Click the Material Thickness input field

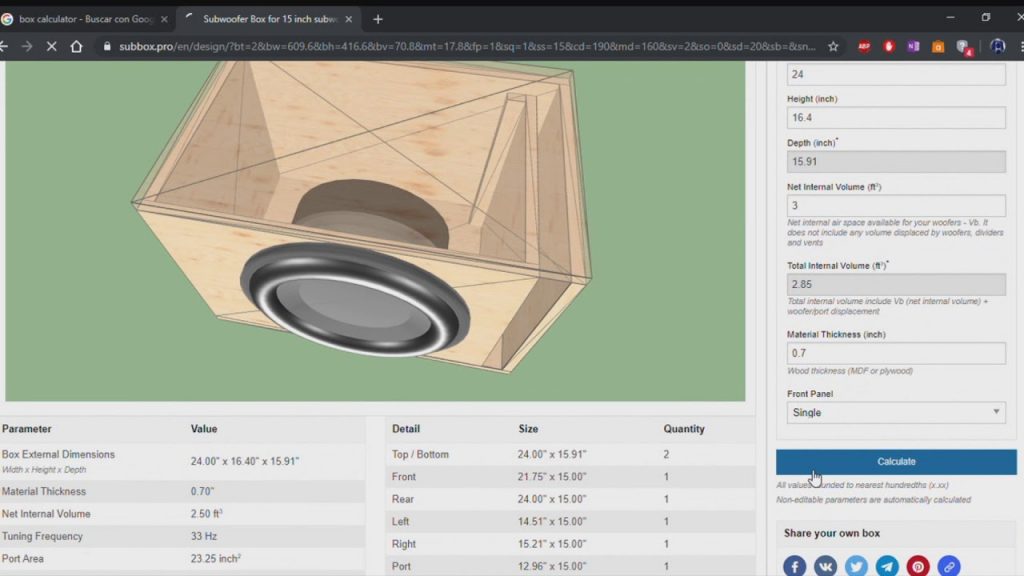click(x=895, y=353)
